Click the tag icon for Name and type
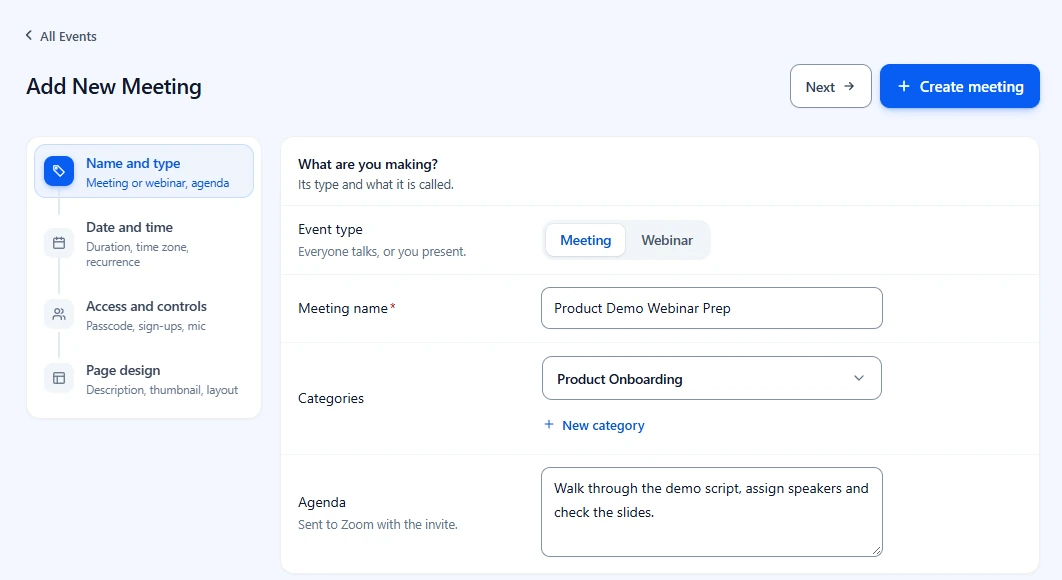The width and height of the screenshot is (1062, 580). pos(59,171)
